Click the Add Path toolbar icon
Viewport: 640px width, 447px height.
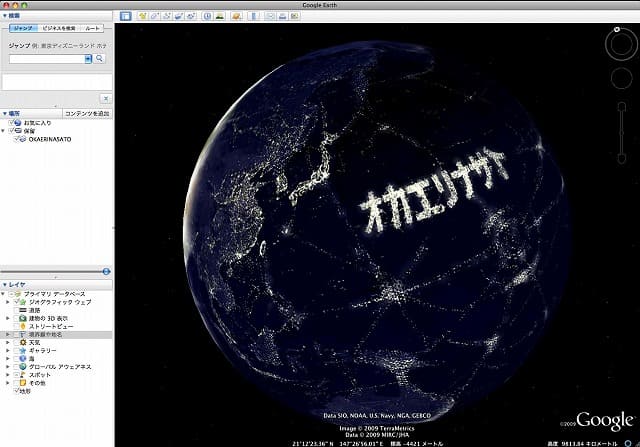pyautogui.click(x=167, y=16)
